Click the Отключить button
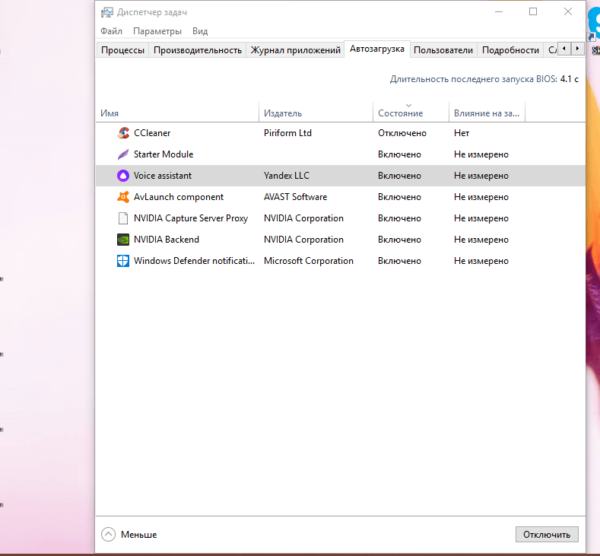This screenshot has width=600, height=556. tap(546, 534)
